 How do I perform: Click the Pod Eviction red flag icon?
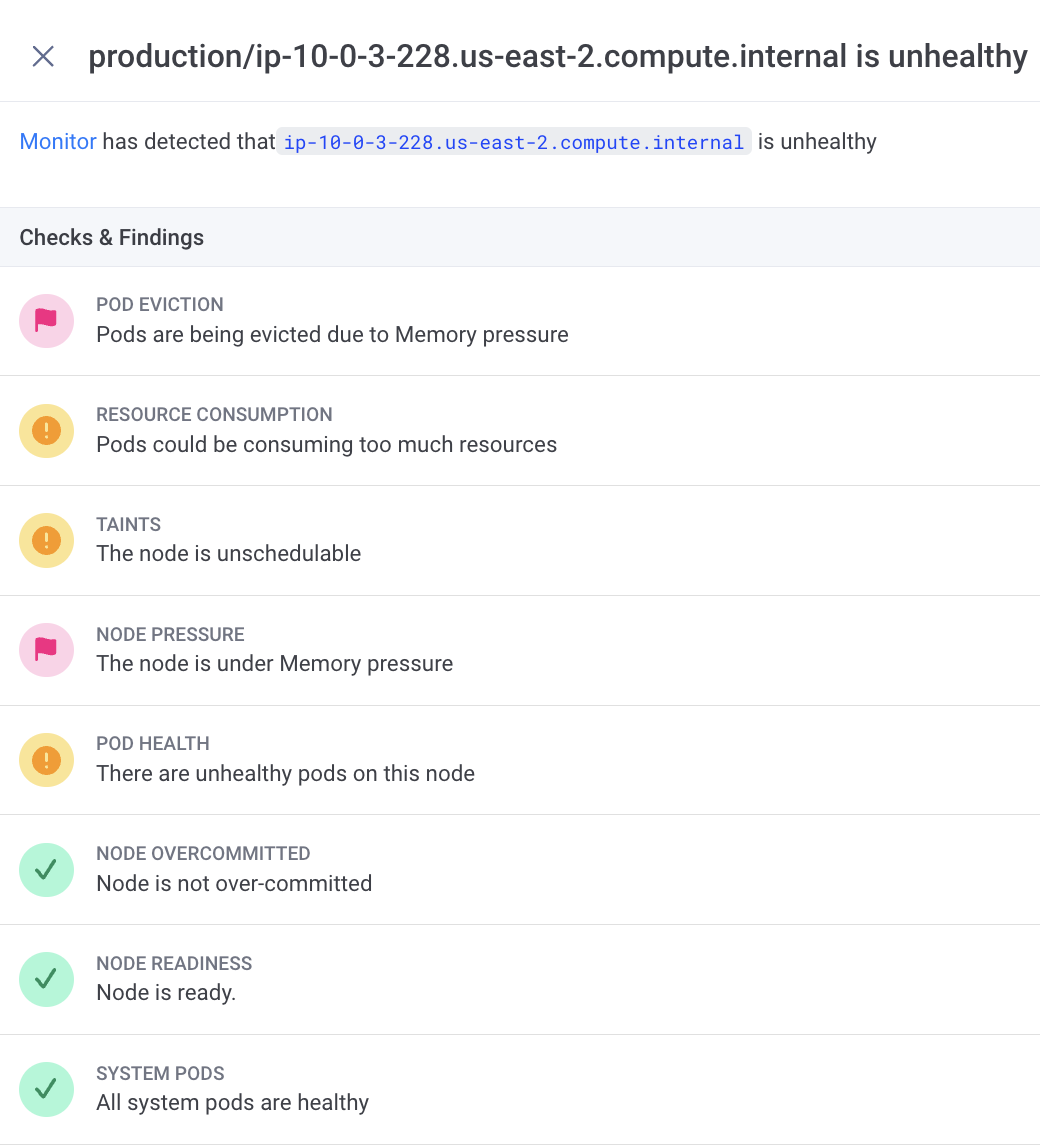click(x=46, y=321)
